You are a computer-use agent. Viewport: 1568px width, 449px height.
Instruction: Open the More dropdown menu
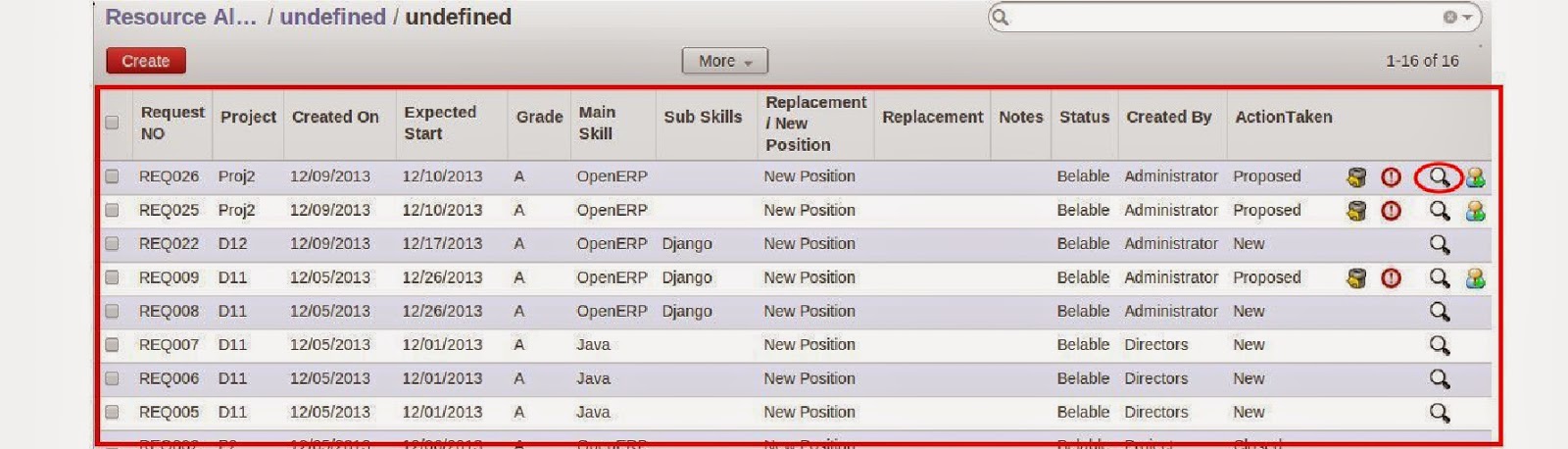(724, 61)
